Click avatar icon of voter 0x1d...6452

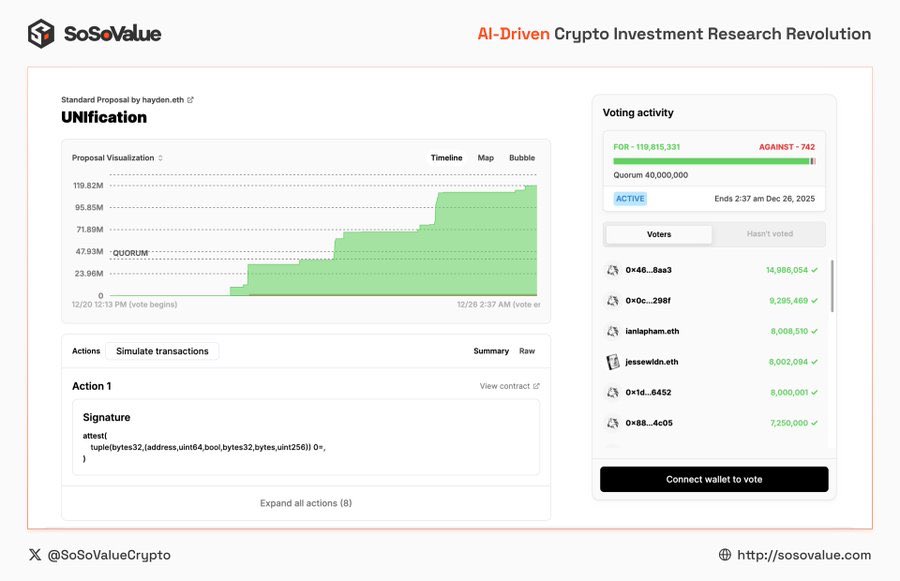coord(613,392)
